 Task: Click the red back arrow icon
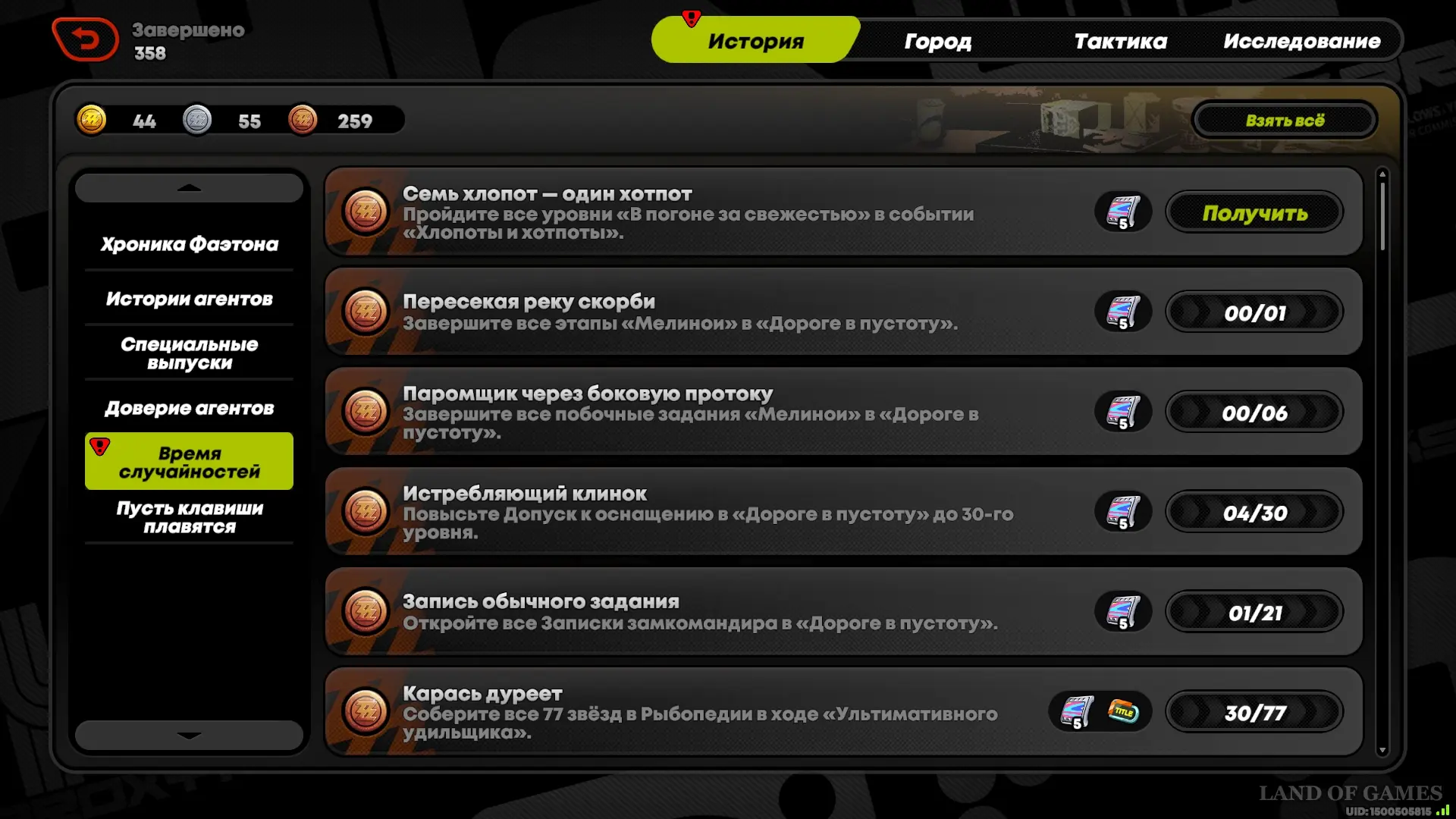pos(85,39)
